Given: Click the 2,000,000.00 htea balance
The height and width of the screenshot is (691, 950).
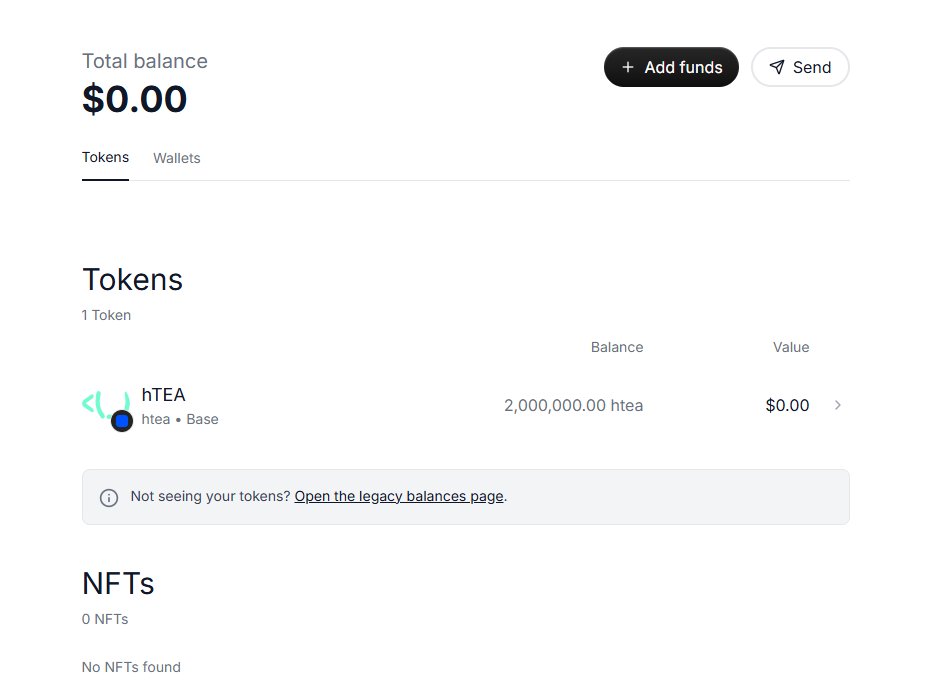Looking at the screenshot, I should click(573, 405).
